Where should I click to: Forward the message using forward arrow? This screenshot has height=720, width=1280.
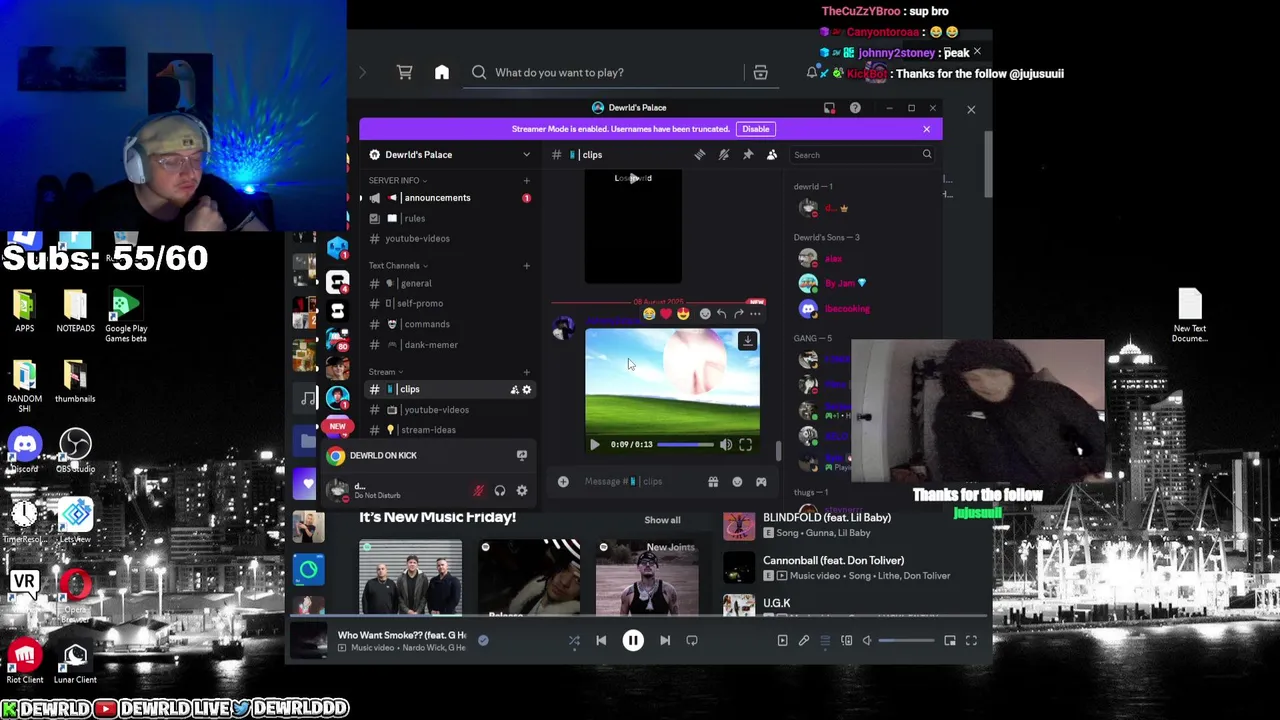[x=738, y=314]
